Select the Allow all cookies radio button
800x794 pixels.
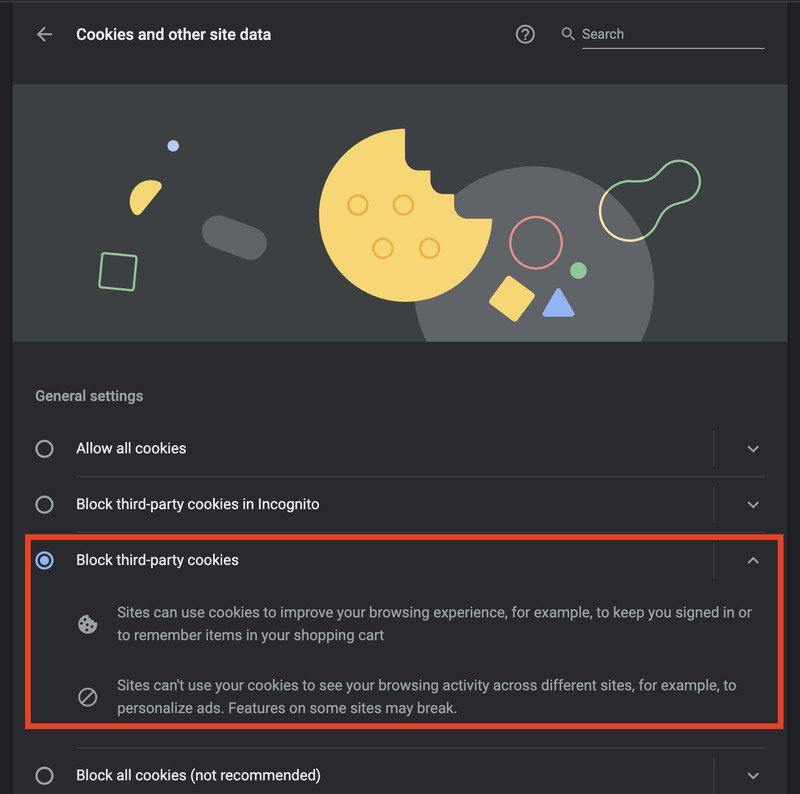tap(44, 449)
